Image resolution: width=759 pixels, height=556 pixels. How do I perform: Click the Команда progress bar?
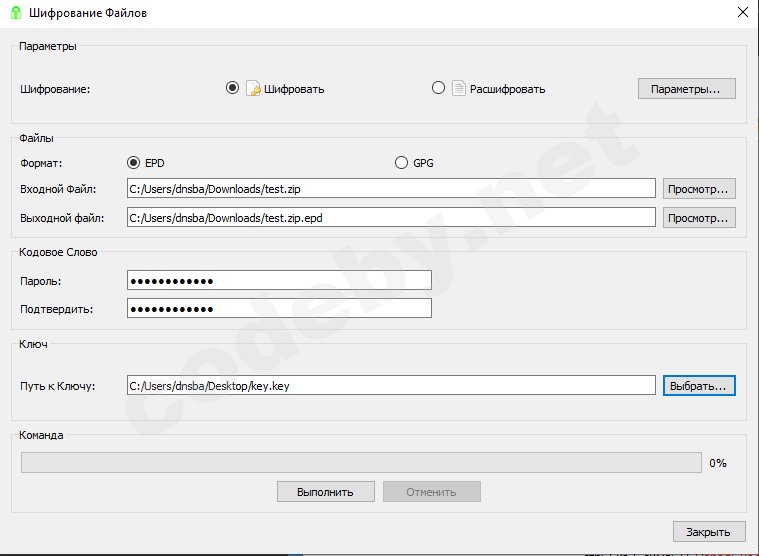(361, 462)
